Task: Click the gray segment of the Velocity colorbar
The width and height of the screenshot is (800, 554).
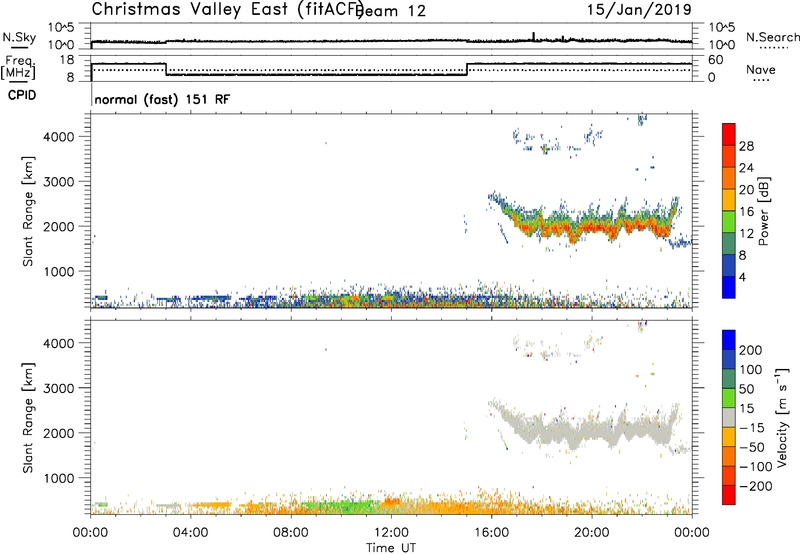Action: (x=729, y=417)
